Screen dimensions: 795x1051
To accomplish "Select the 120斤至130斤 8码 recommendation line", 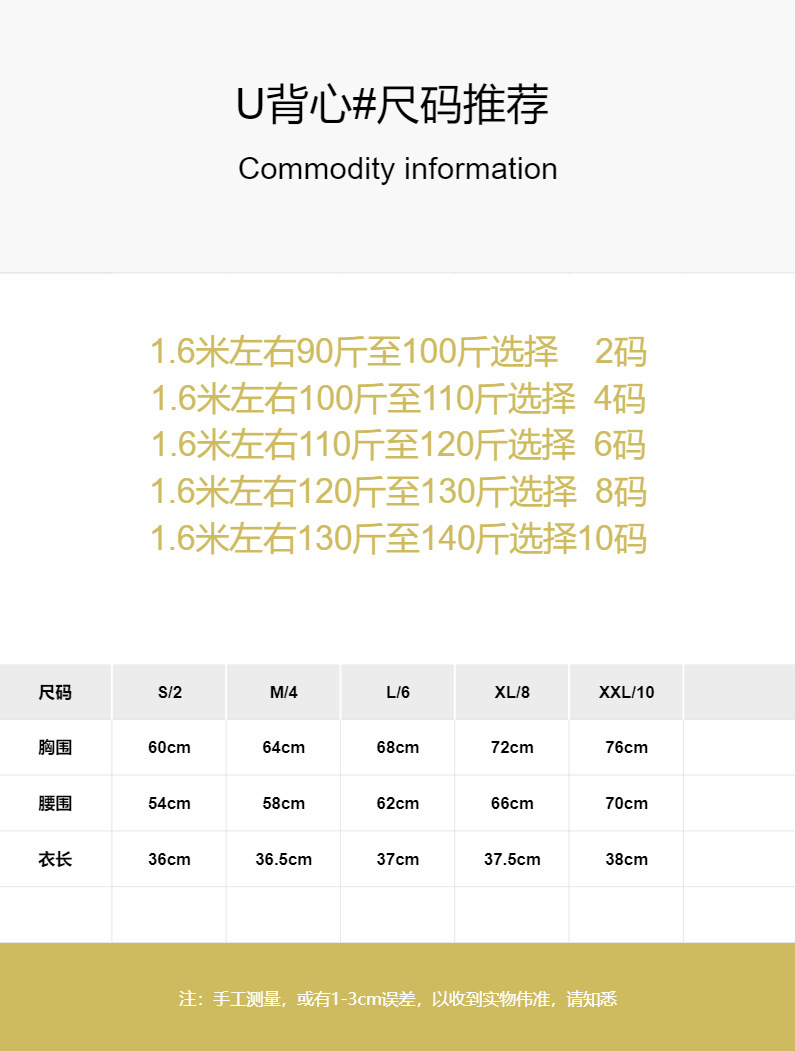I will tap(398, 492).
